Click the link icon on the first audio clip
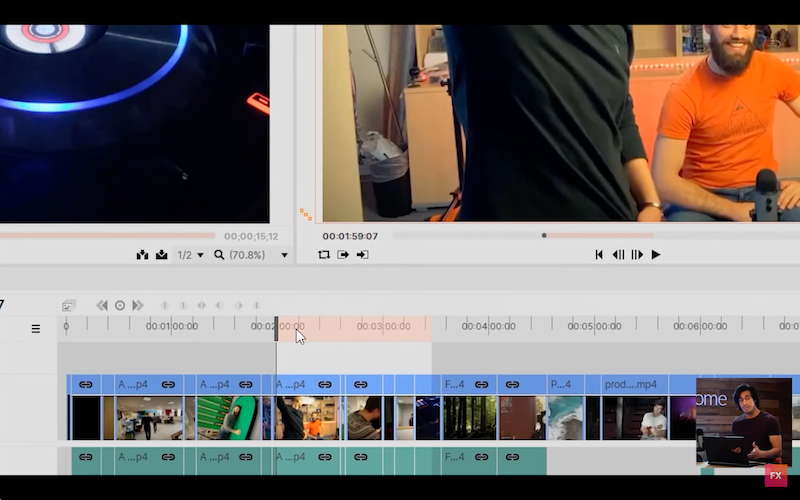Screen dimensions: 800x500 (86, 457)
